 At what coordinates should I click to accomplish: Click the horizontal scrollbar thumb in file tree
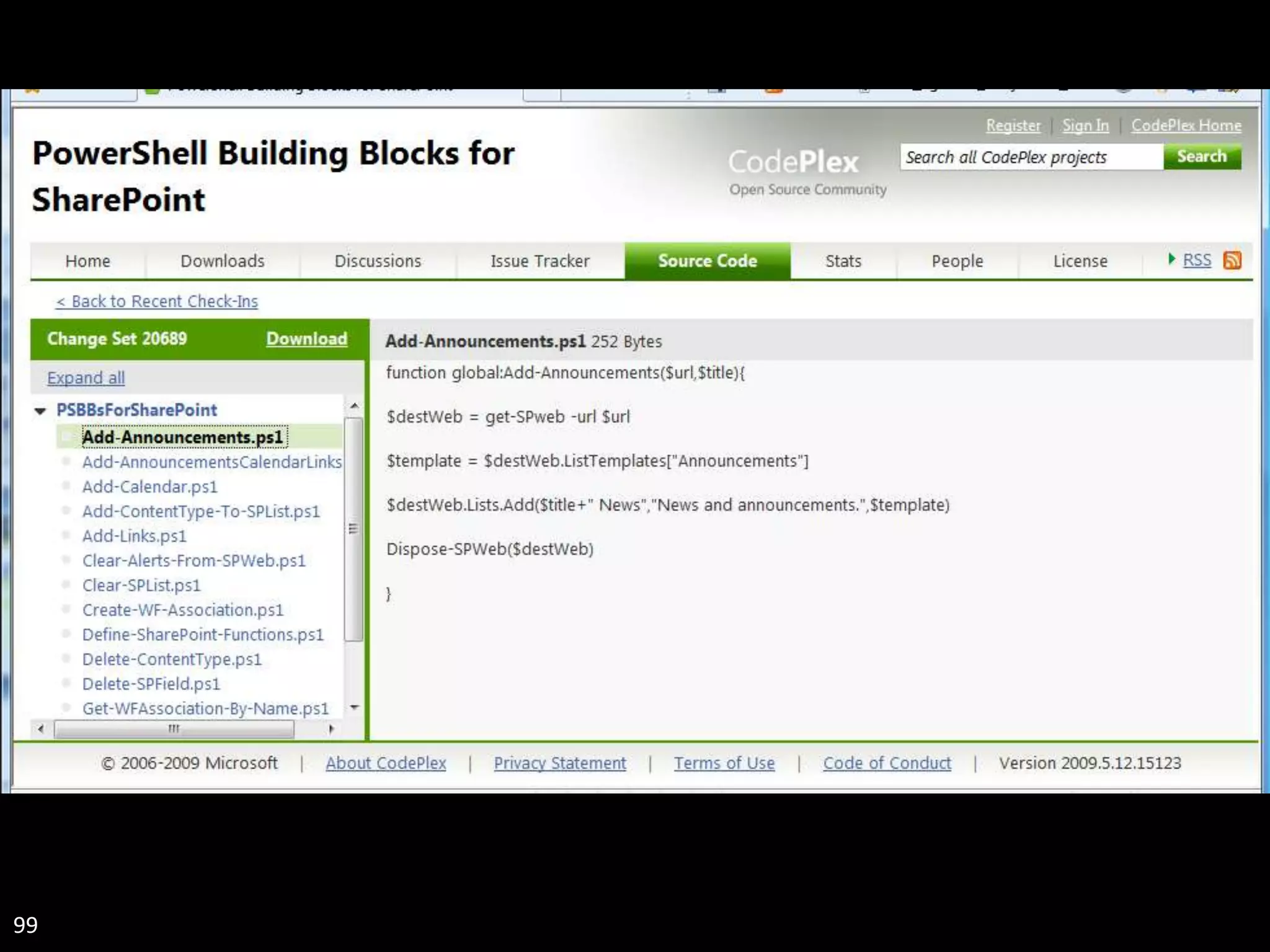click(174, 729)
